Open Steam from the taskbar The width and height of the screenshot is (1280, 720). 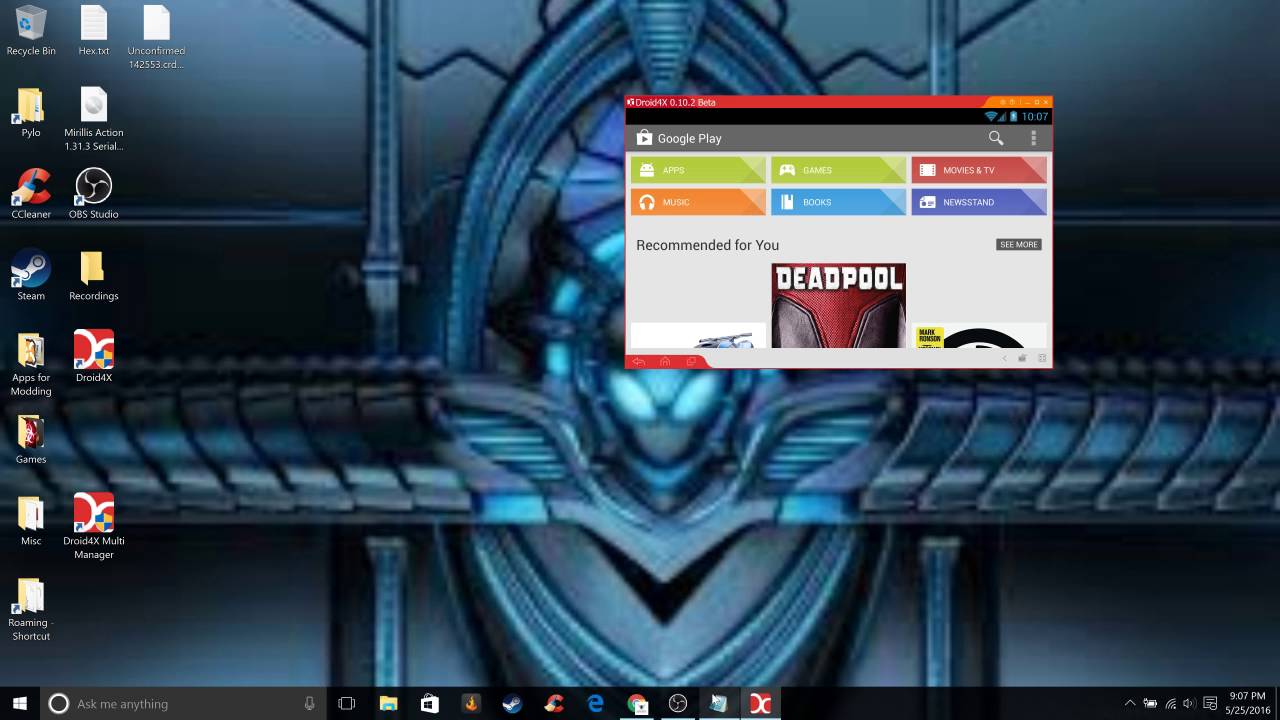click(x=512, y=703)
